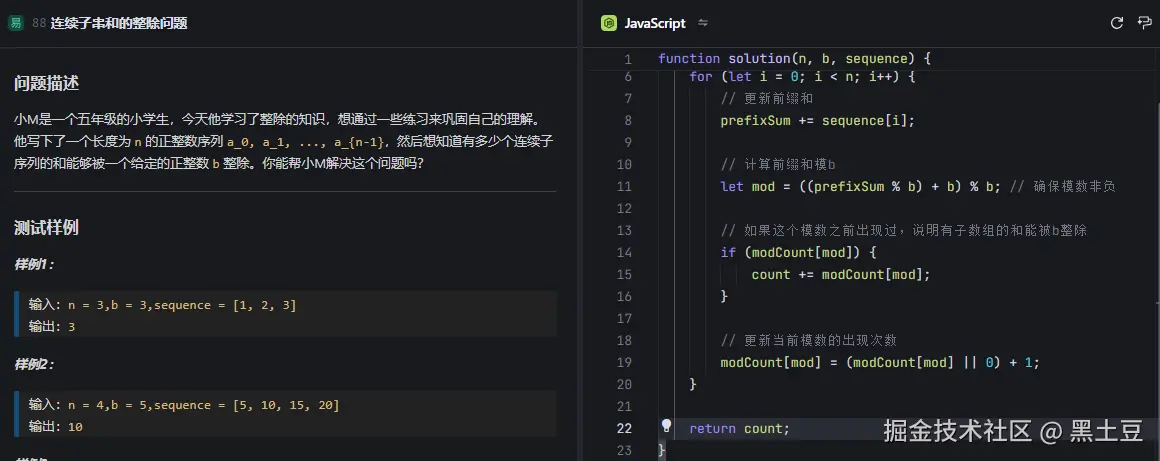Open the language switch arrows next to JavaScript

click(x=703, y=23)
